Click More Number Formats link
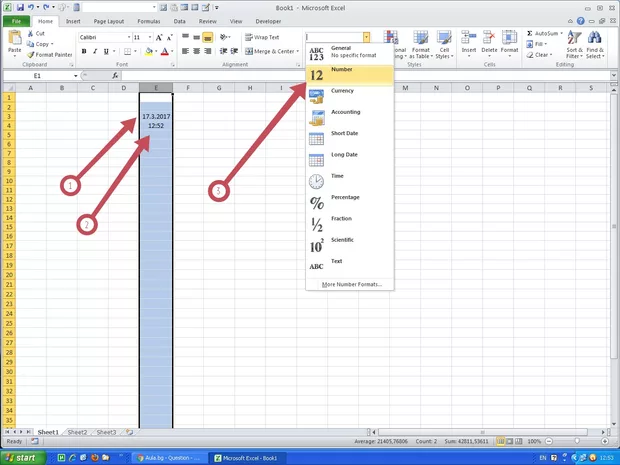Viewport: 620px width, 465px height. (352, 284)
